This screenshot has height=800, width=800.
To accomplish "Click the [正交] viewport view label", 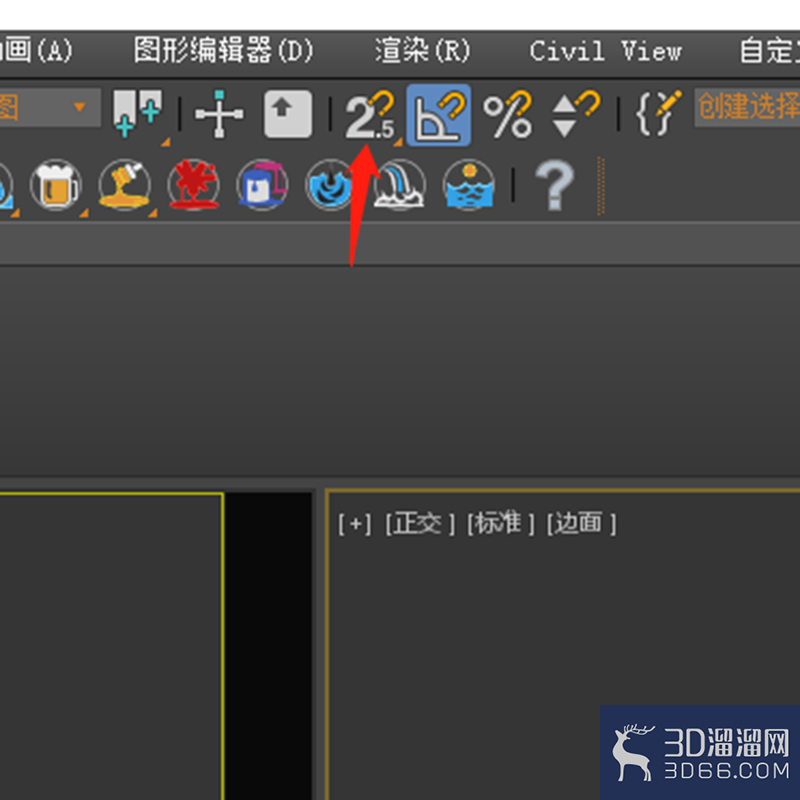I will click(420, 524).
